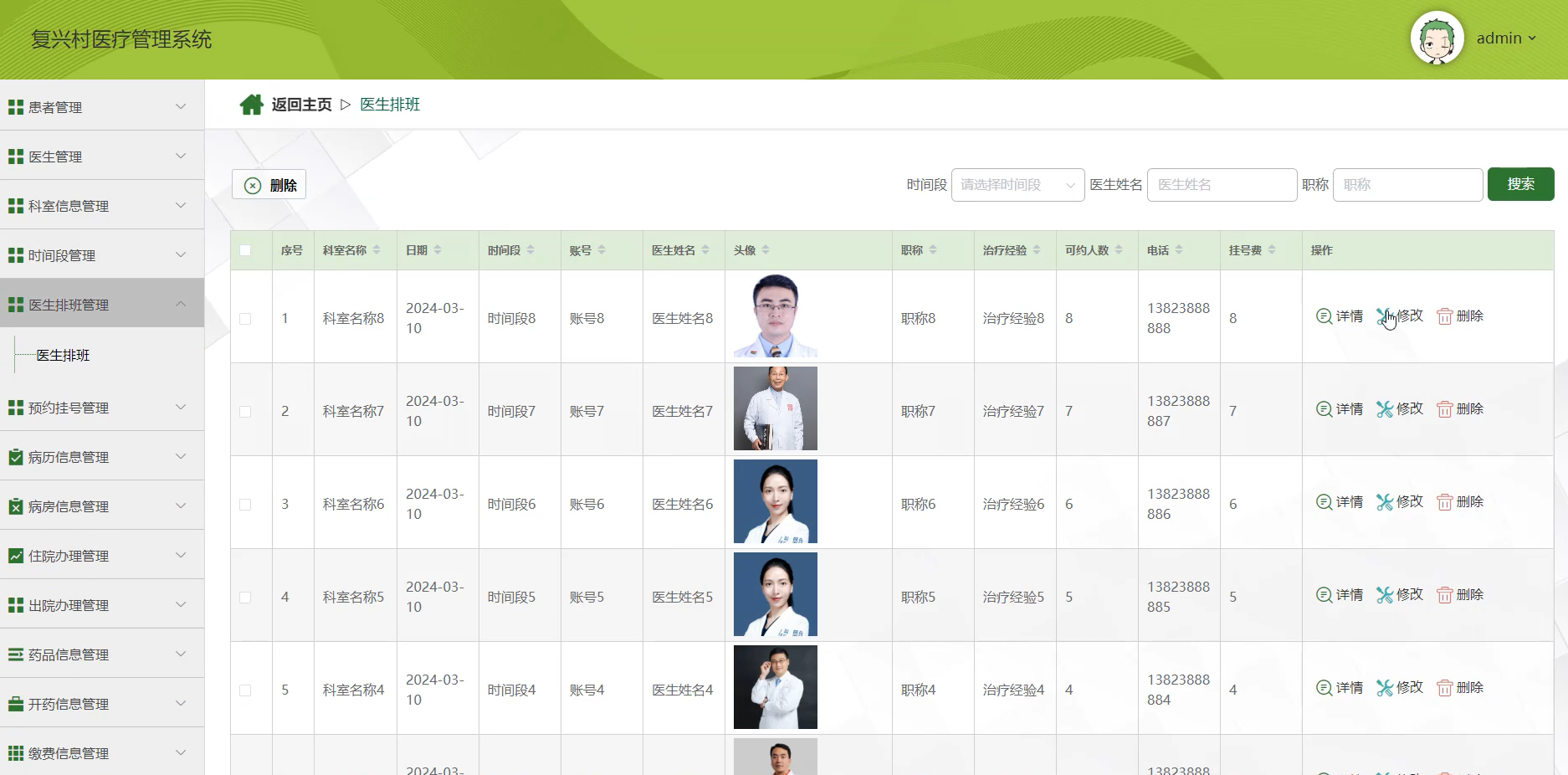The width and height of the screenshot is (1568, 775).
Task: Click the batch 删除 button above table
Action: tap(269, 185)
